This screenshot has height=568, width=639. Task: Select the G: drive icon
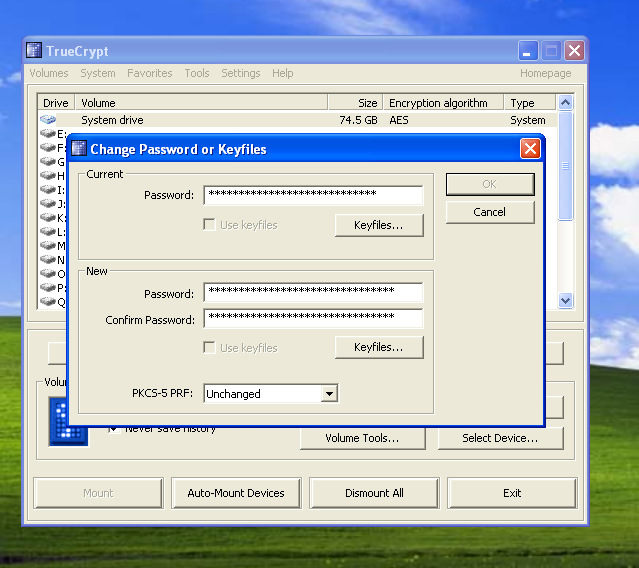[x=48, y=161]
